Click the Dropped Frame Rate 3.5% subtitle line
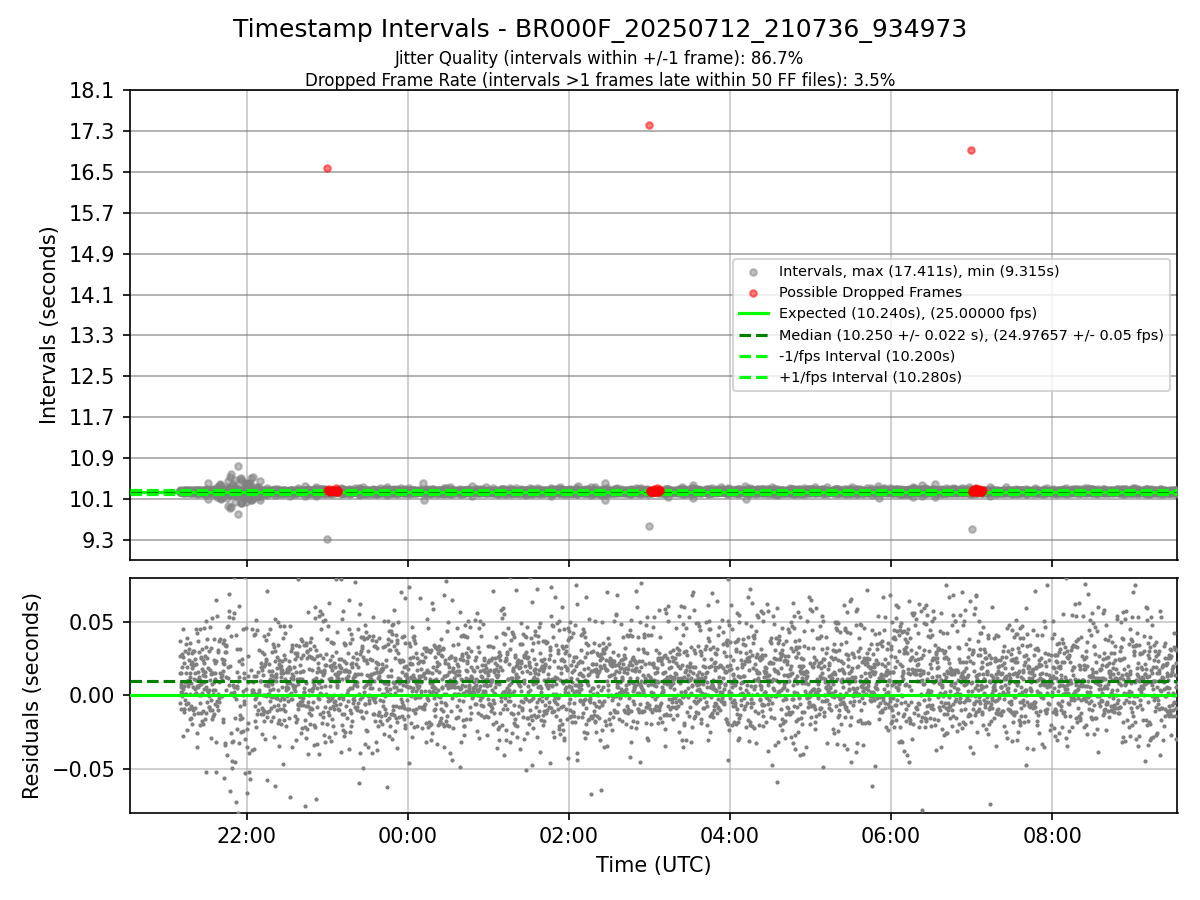The height and width of the screenshot is (900, 1200). tap(600, 80)
